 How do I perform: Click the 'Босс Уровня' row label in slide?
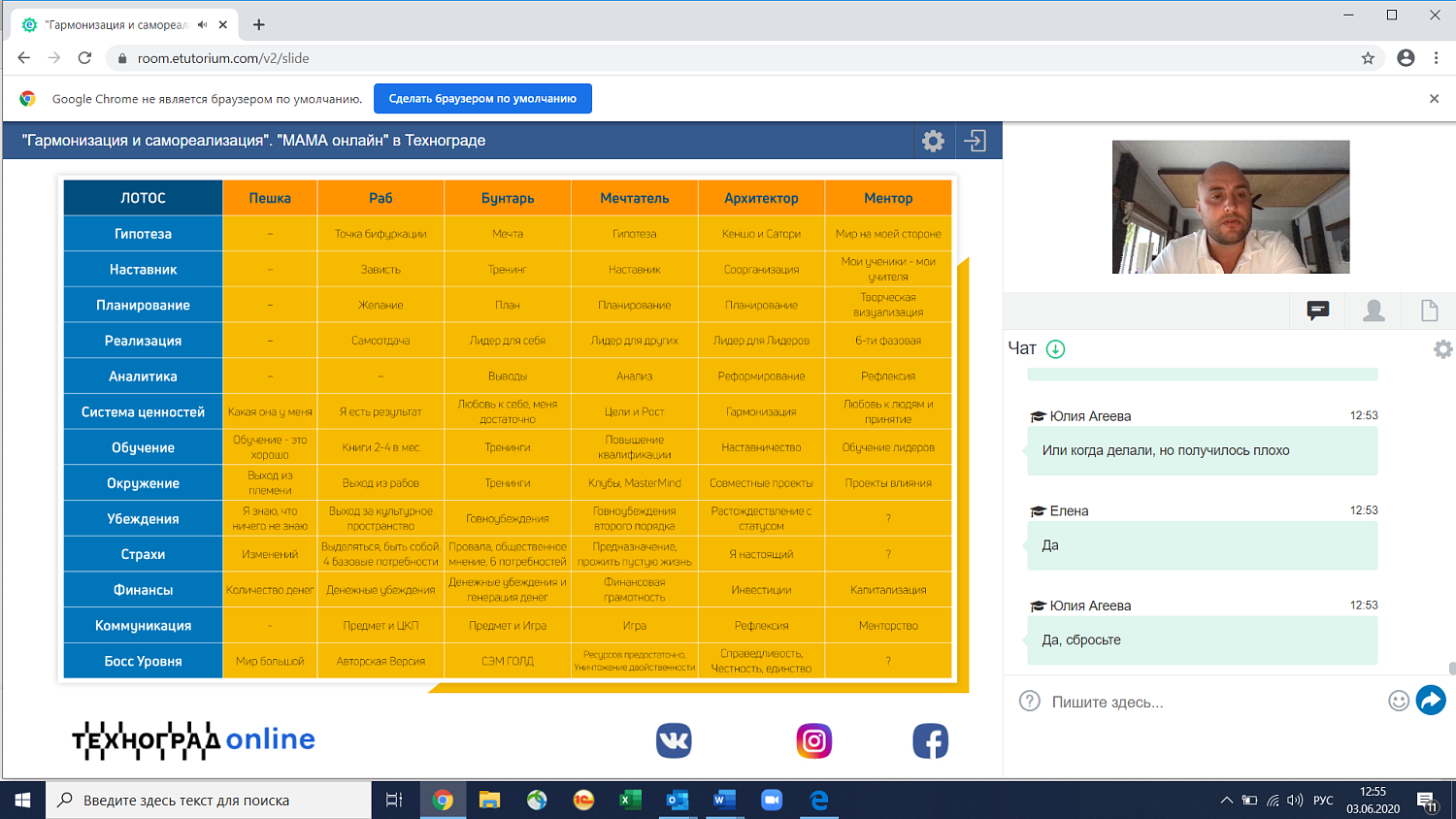click(144, 661)
